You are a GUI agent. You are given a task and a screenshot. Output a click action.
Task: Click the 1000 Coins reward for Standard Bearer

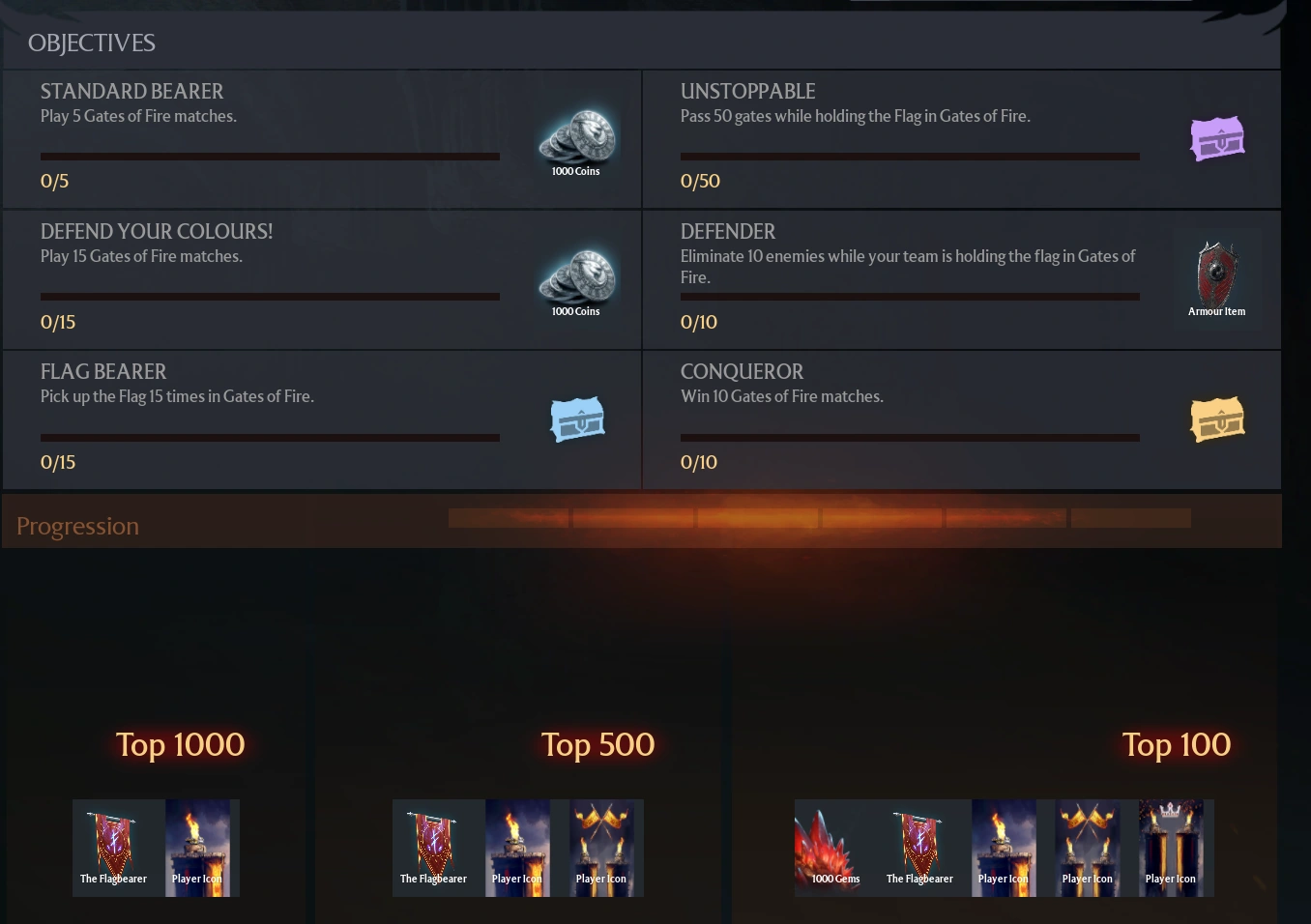pos(576,139)
